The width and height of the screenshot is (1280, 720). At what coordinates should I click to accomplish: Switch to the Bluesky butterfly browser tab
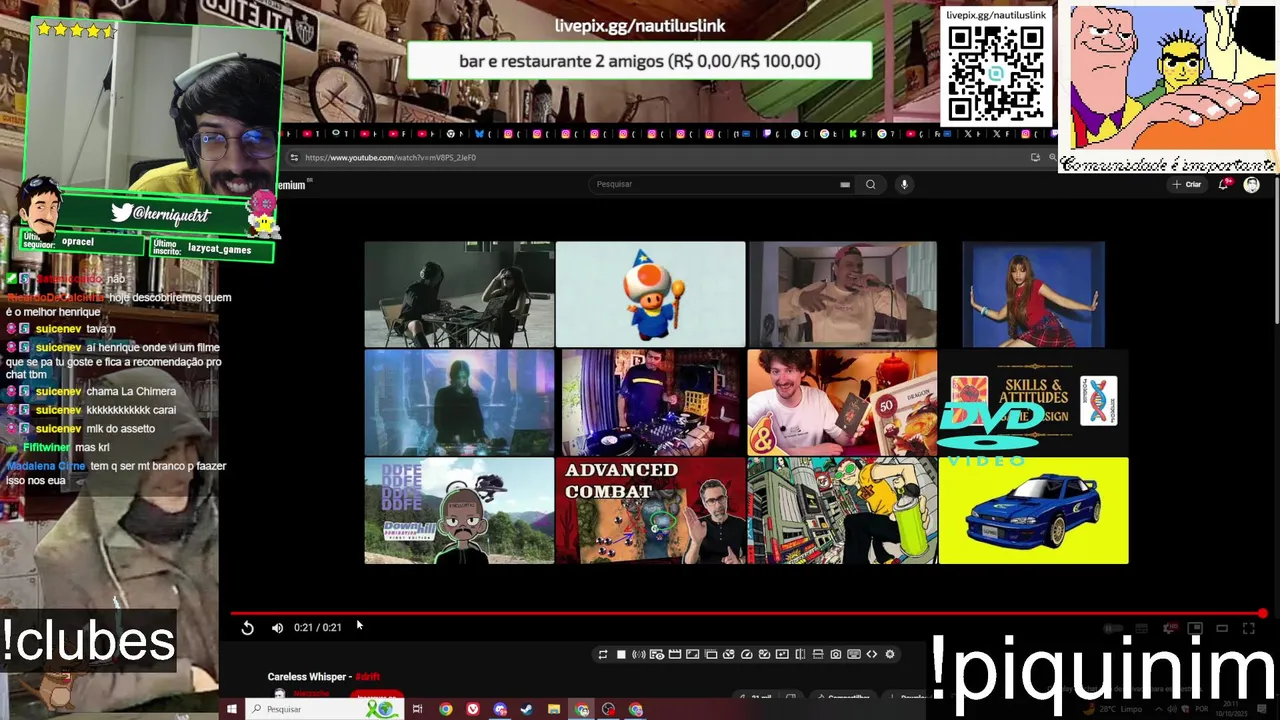480,134
